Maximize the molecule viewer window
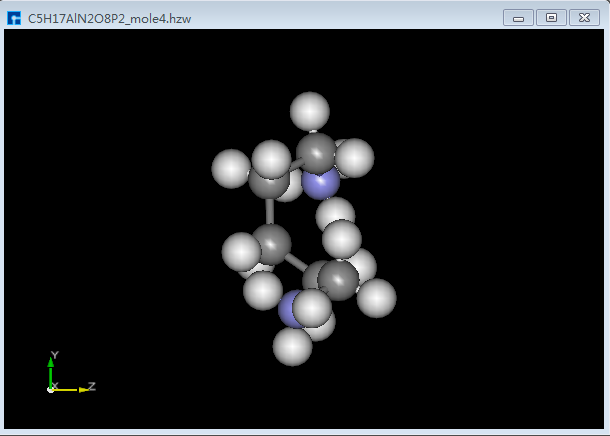610x436 pixels. pyautogui.click(x=551, y=18)
